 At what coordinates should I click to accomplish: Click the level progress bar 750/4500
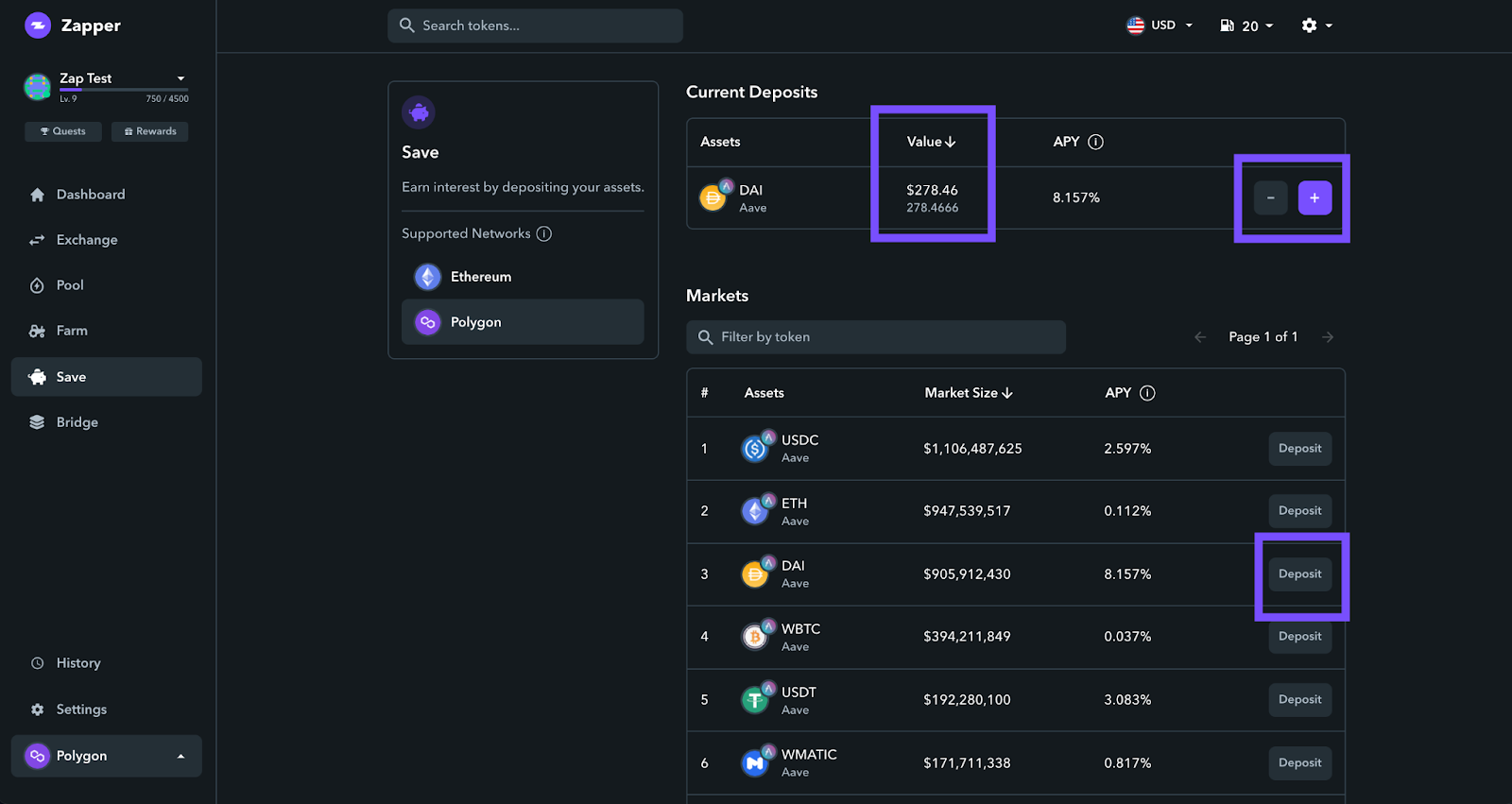tap(124, 90)
